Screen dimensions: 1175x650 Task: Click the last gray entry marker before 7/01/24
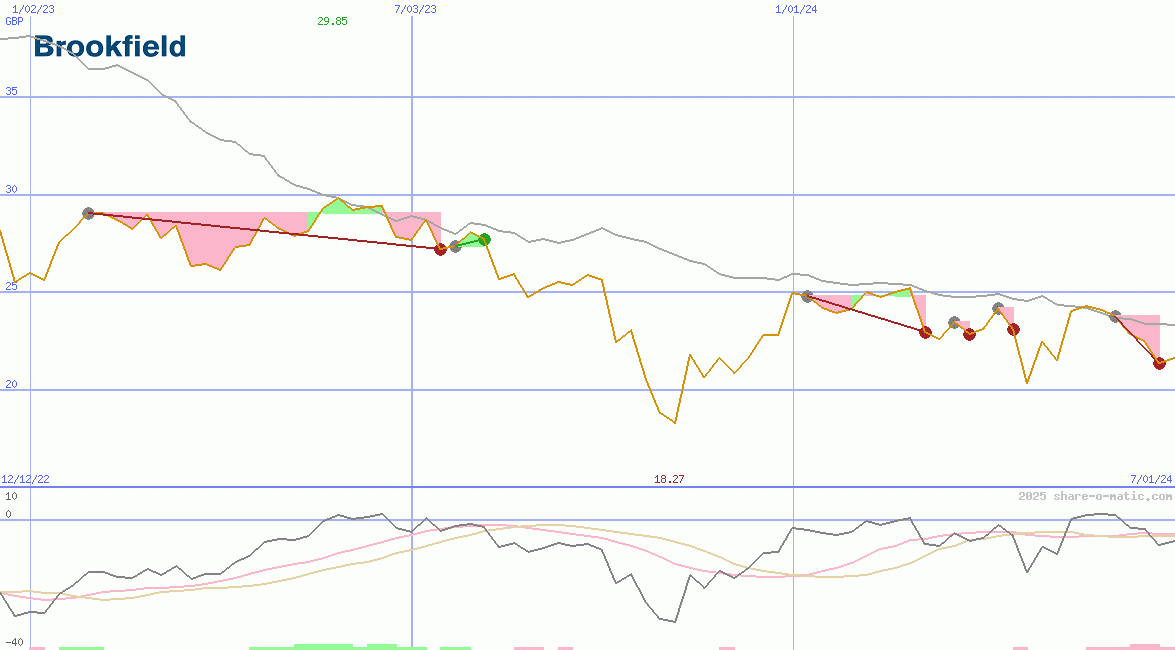pyautogui.click(x=1116, y=316)
